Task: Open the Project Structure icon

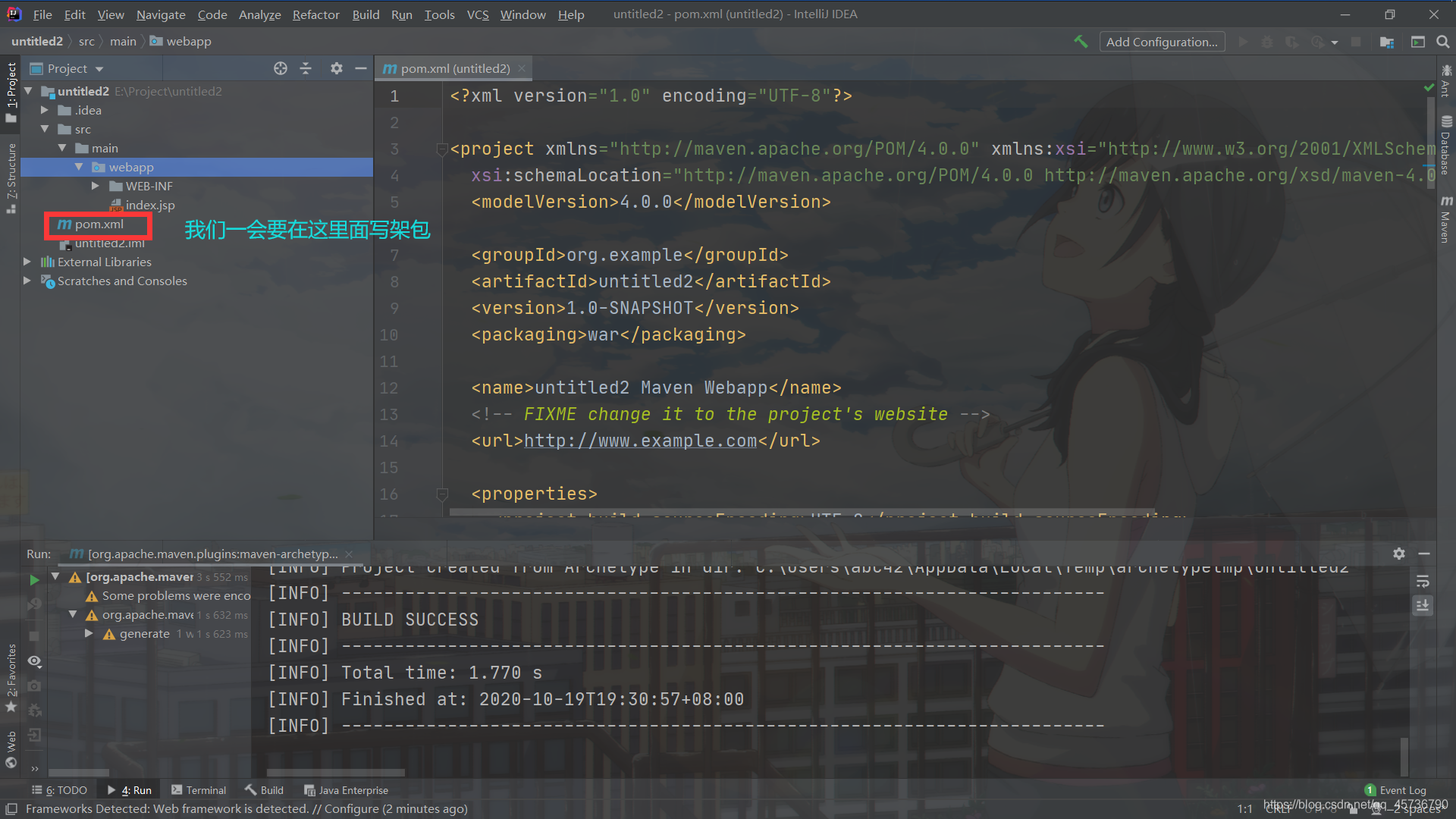Action: click(x=1387, y=42)
